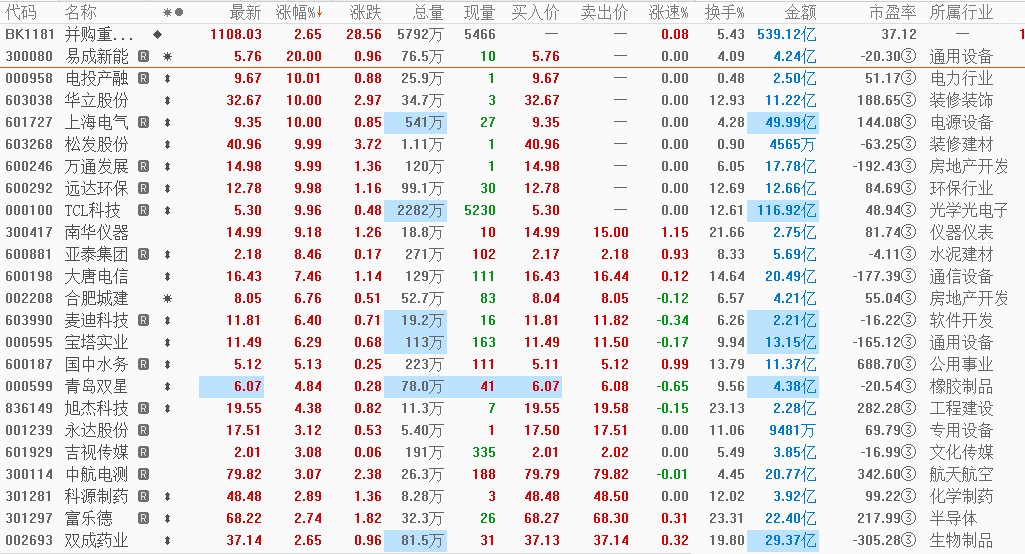Sort the table by the 金额 amount header

click(x=800, y=12)
